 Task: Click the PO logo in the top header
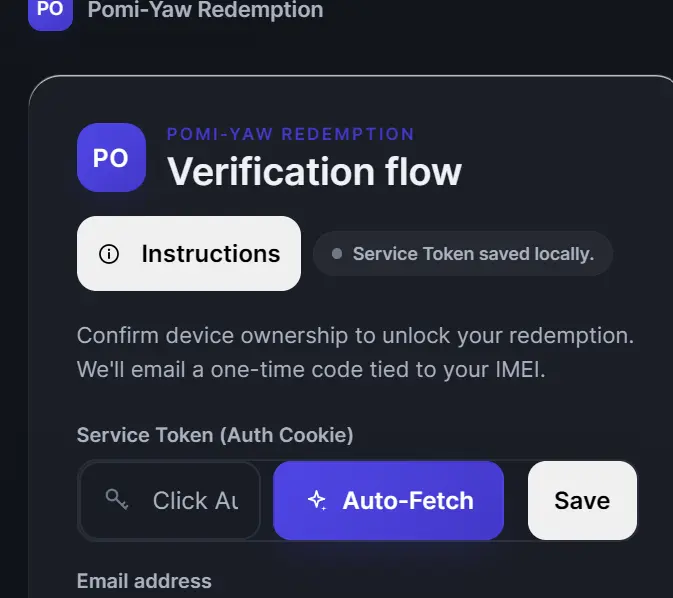tap(50, 11)
